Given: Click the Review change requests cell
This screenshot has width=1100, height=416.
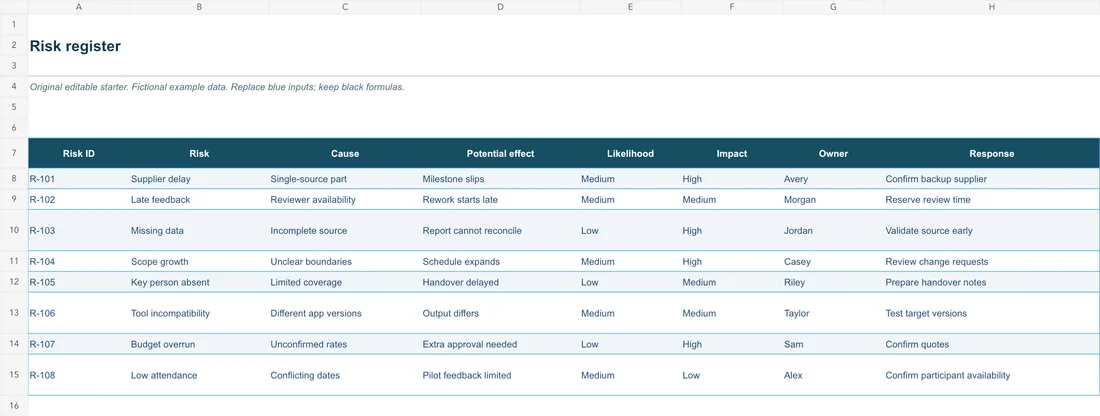Looking at the screenshot, I should click(x=991, y=262).
